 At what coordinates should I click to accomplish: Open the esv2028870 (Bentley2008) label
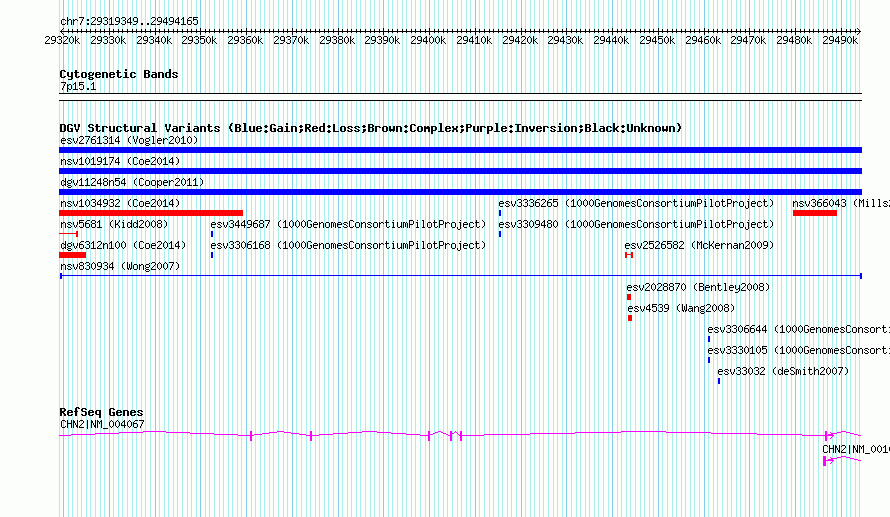pos(698,287)
